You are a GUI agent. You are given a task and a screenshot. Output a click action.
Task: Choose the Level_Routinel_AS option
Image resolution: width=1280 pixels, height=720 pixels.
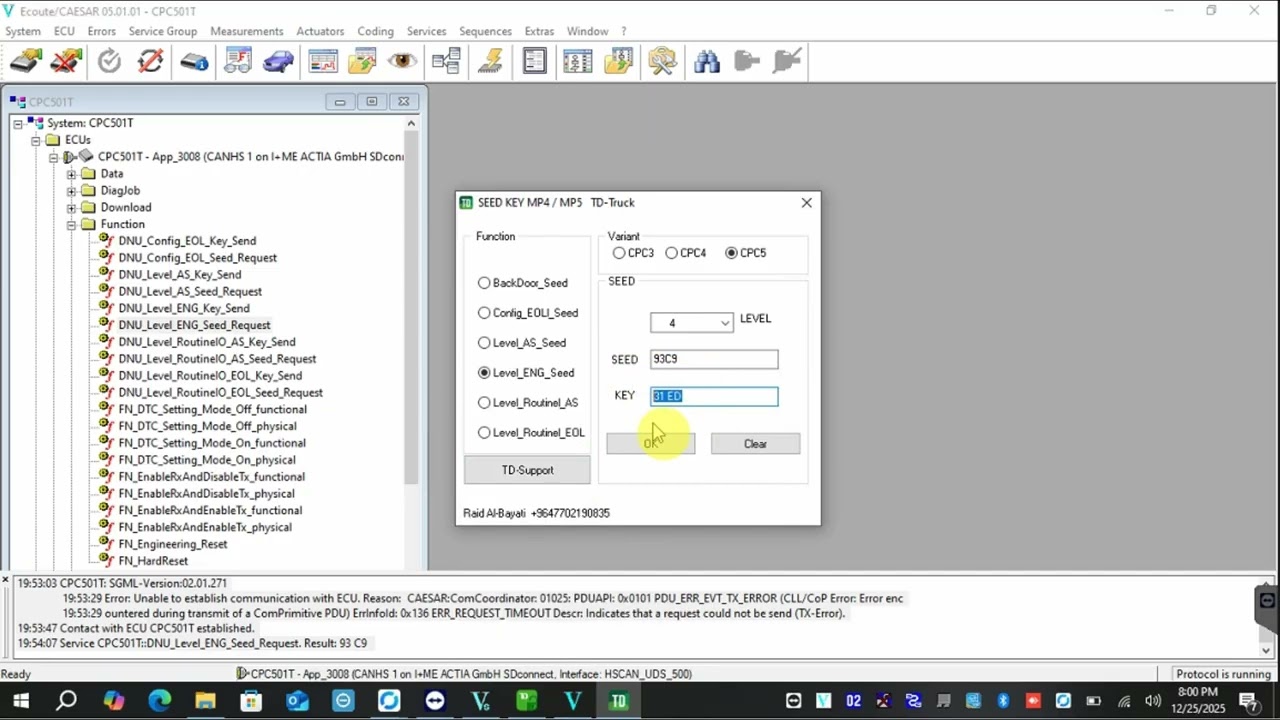[x=484, y=403]
